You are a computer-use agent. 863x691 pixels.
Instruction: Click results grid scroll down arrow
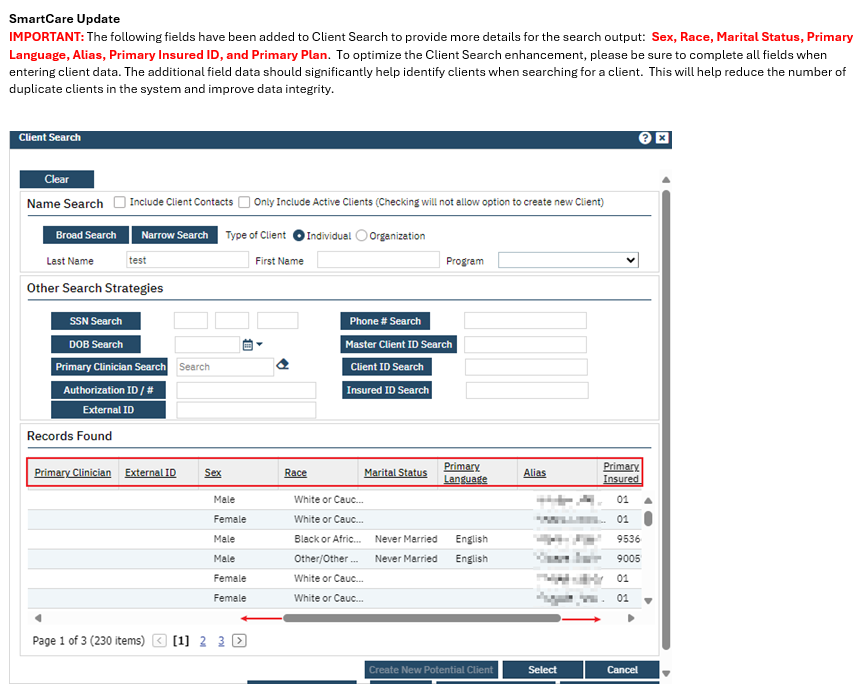click(648, 601)
